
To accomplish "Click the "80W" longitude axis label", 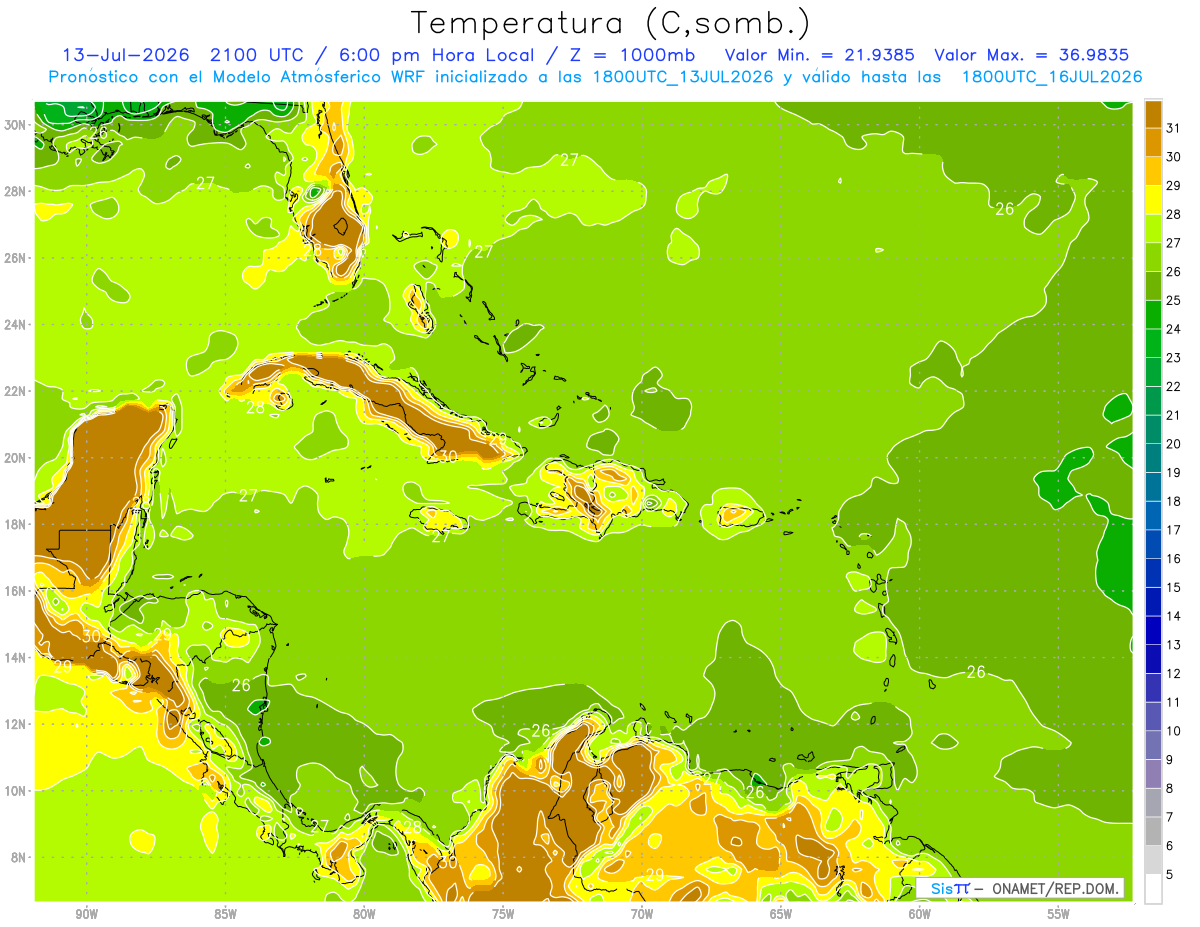I will click(x=364, y=914).
